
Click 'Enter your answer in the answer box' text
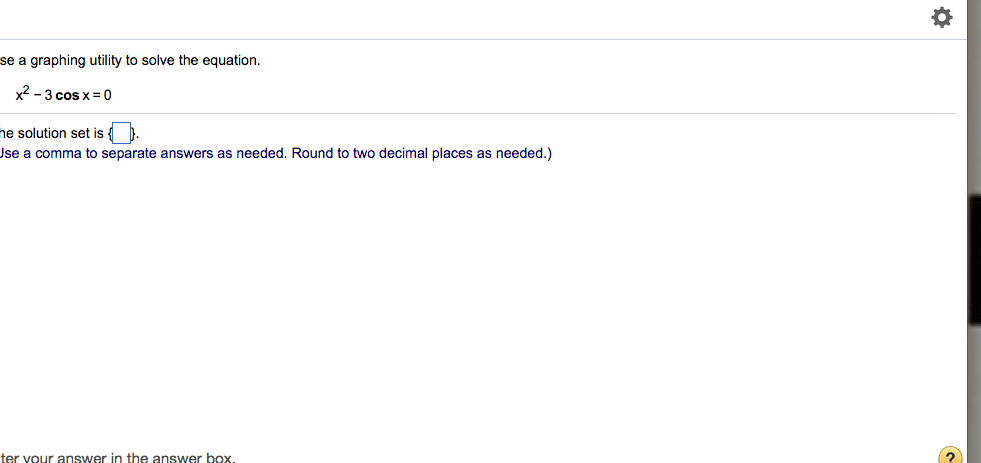coord(117,458)
